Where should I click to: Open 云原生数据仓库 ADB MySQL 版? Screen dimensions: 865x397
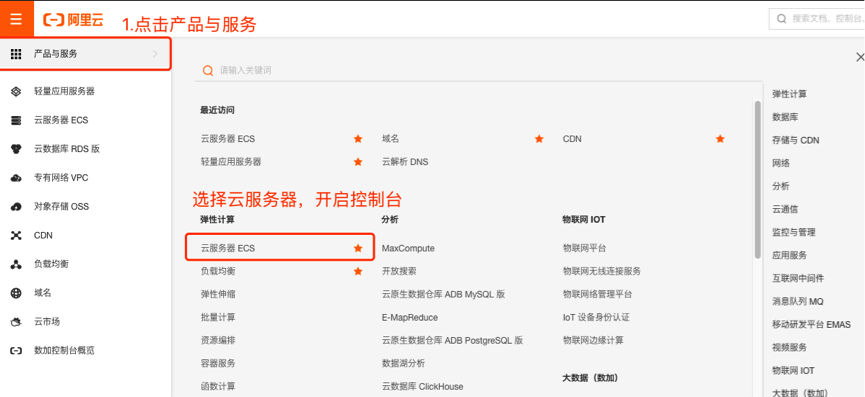click(444, 294)
